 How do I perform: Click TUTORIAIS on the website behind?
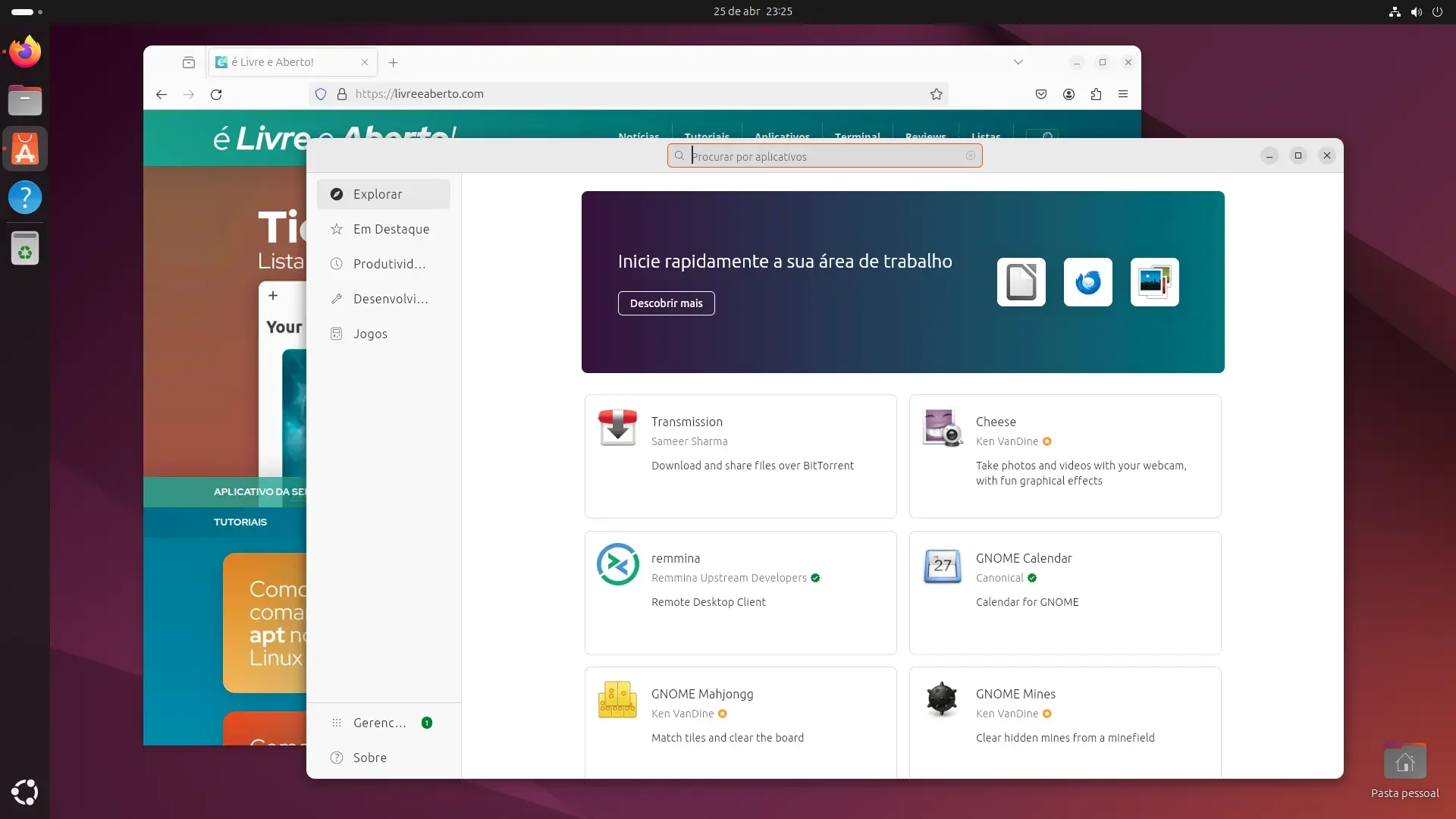240,522
